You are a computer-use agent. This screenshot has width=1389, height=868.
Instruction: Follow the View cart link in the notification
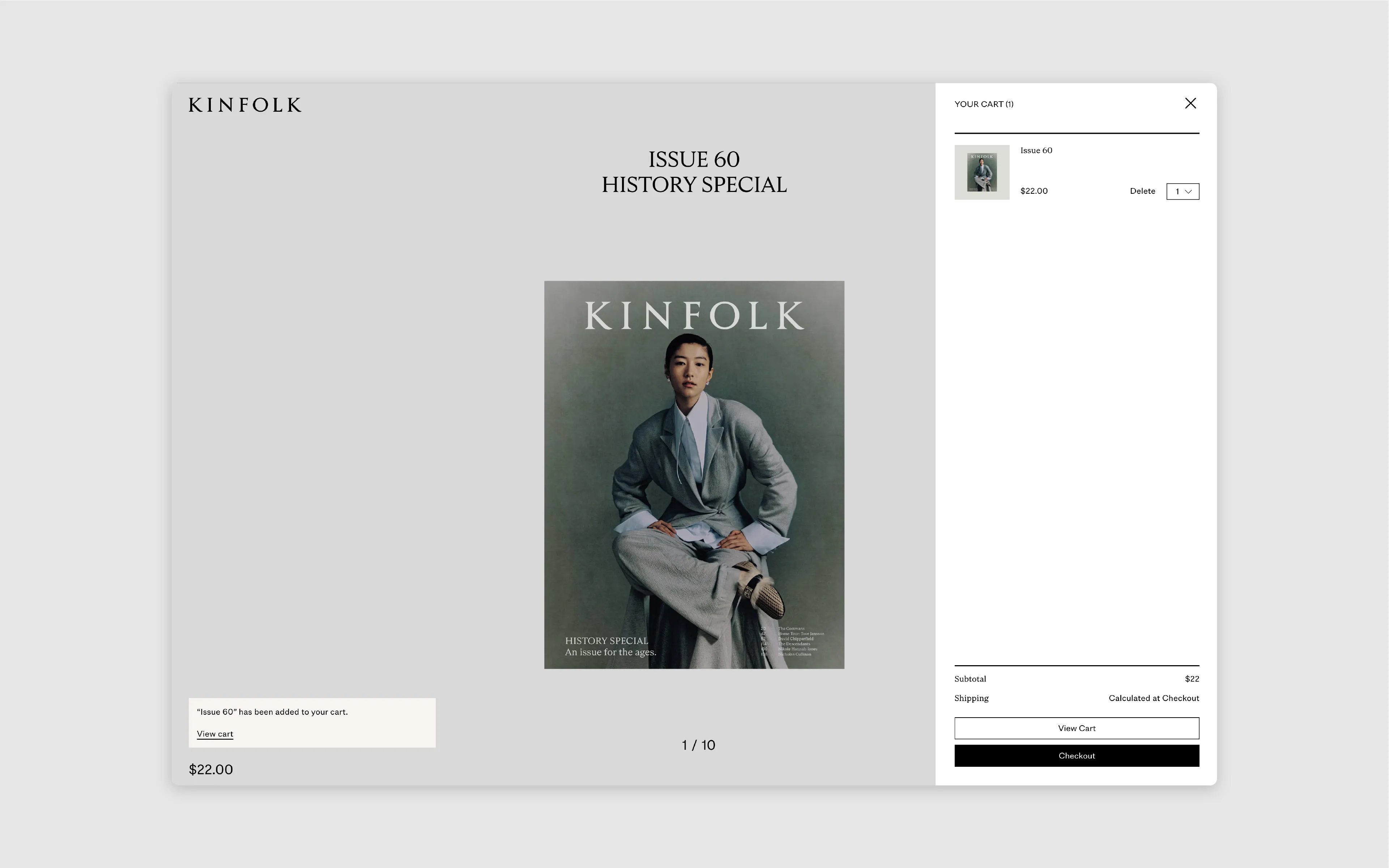pyautogui.click(x=215, y=734)
